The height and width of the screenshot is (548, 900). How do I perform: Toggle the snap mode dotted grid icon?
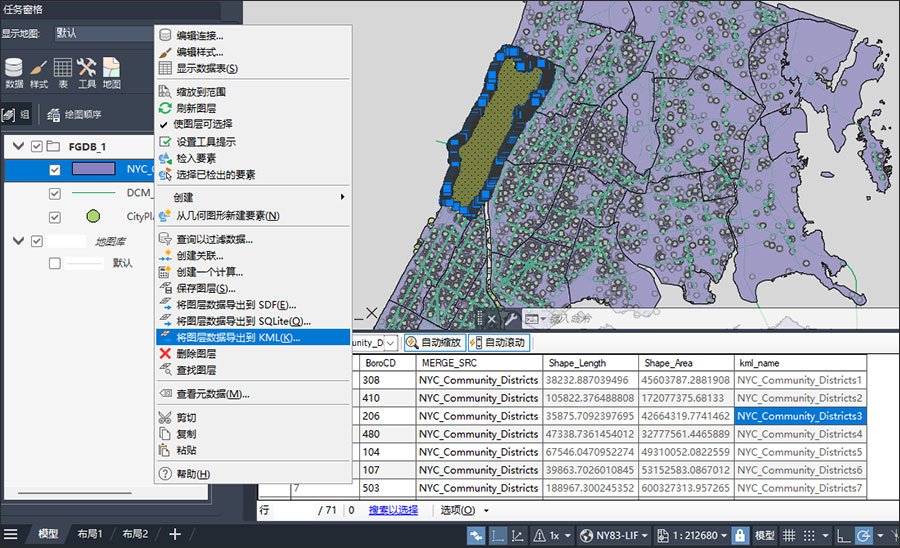click(x=809, y=535)
